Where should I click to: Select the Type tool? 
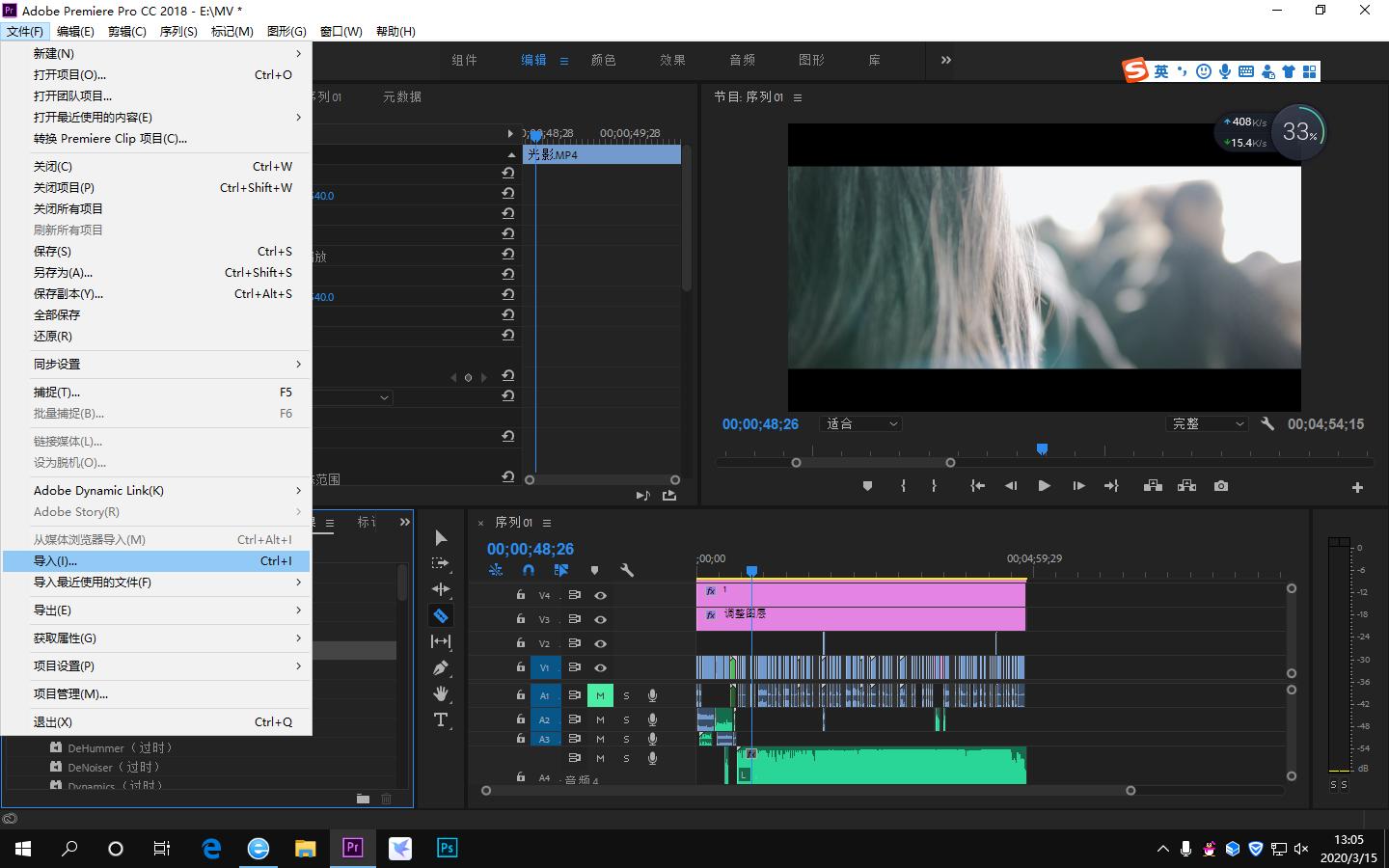tap(441, 719)
